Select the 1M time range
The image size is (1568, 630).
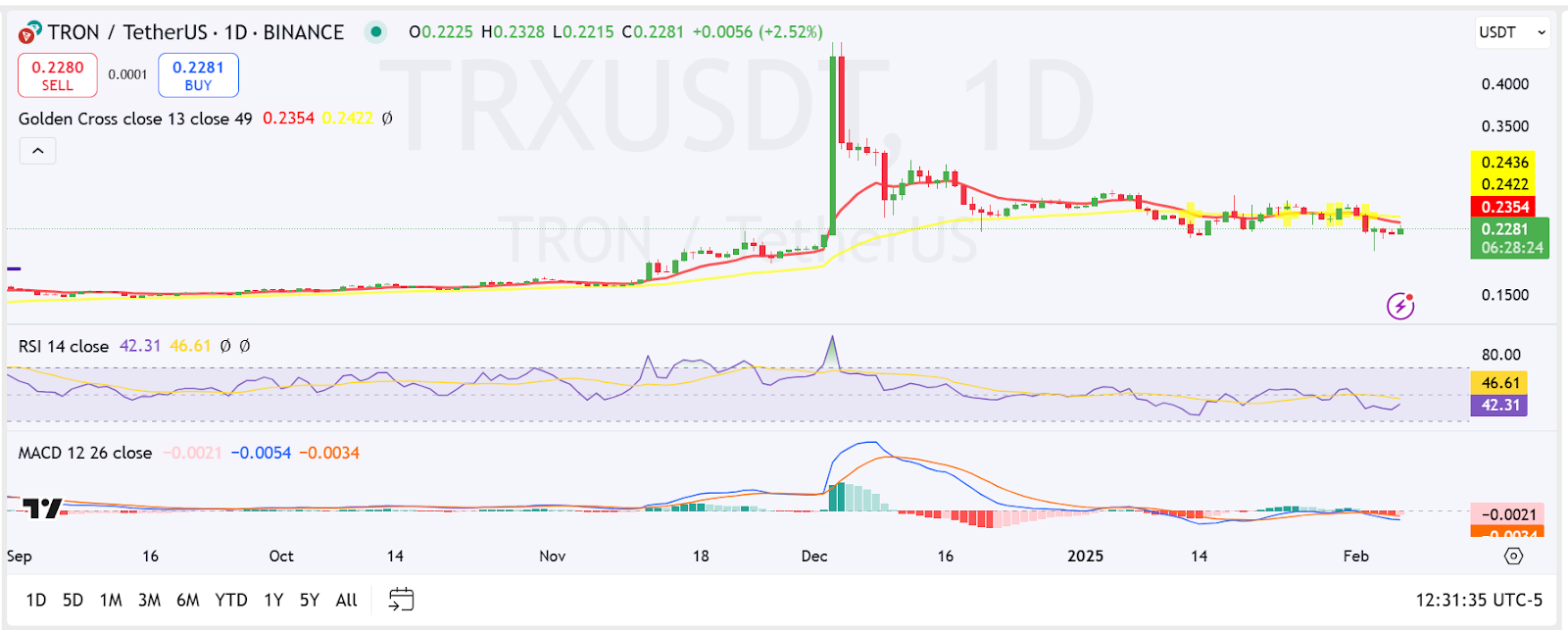(x=111, y=600)
